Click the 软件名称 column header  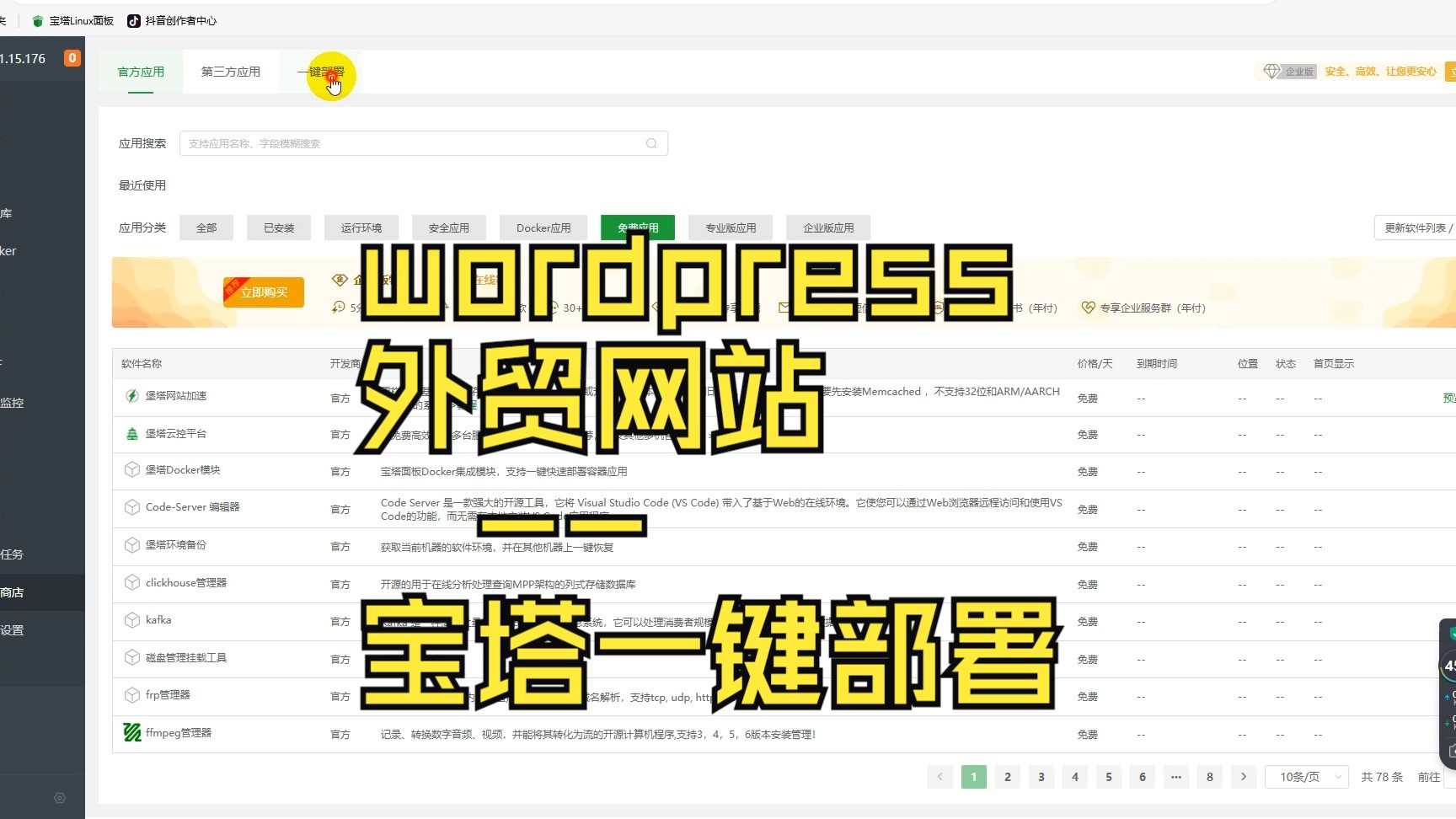tap(142, 364)
